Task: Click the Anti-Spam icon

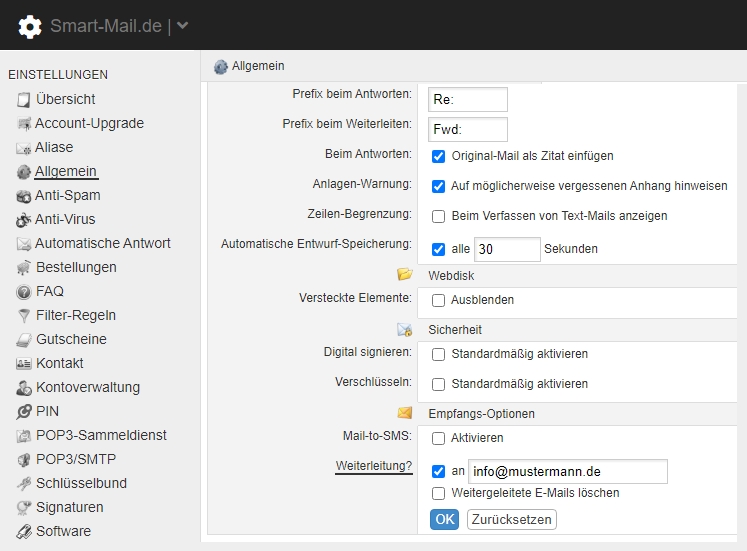Action: (x=23, y=196)
